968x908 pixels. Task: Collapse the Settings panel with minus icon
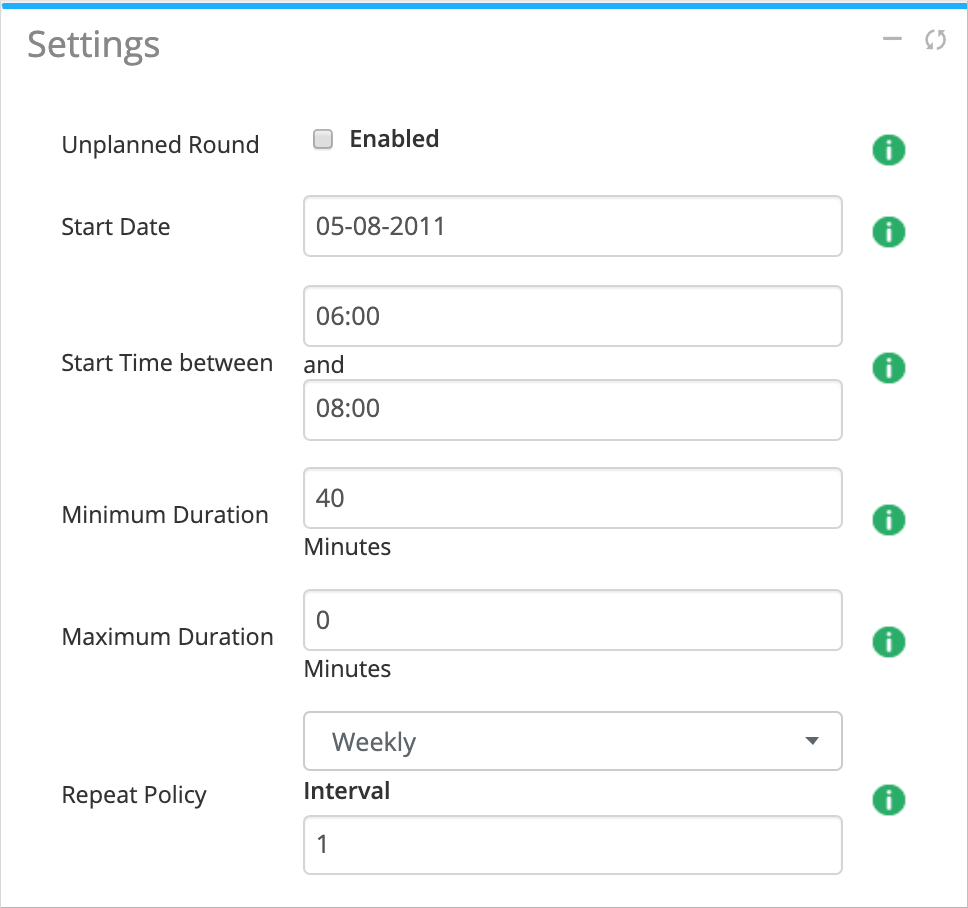point(892,40)
